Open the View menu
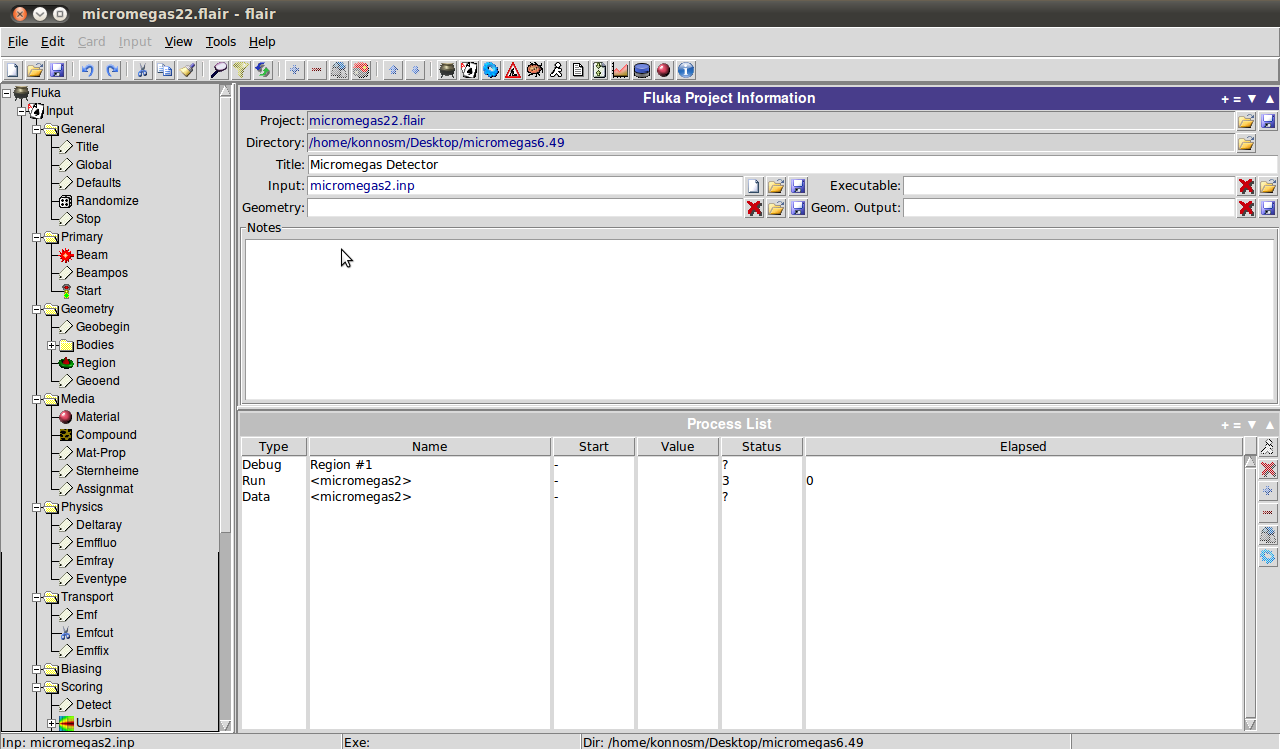Viewport: 1280px width, 749px height. [178, 42]
